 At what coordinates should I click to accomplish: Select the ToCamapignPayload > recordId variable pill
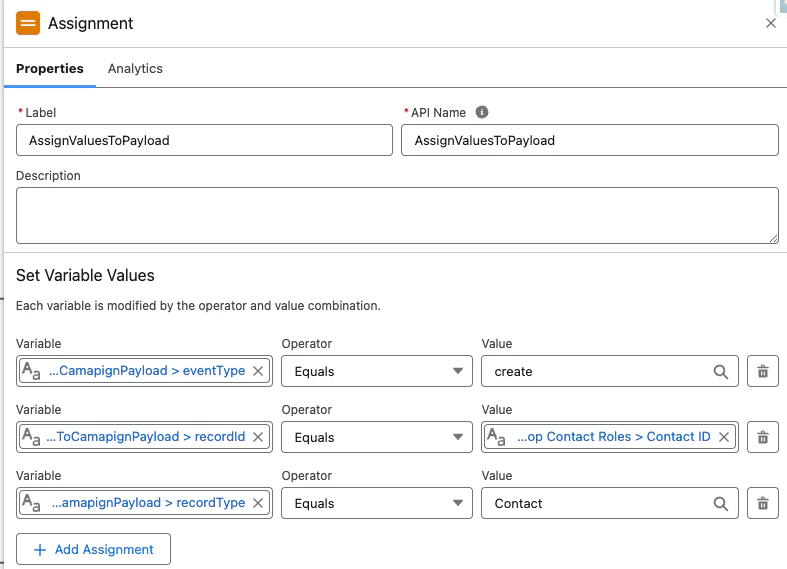tap(146, 437)
